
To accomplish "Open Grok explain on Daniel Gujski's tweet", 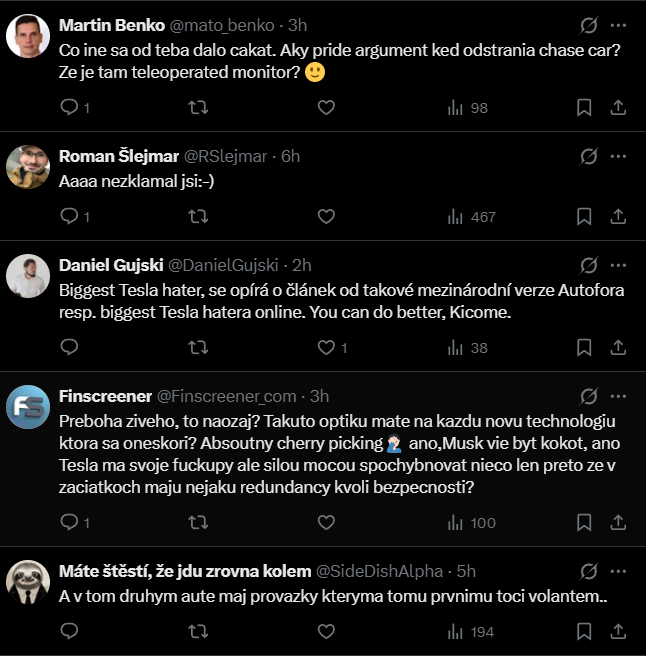I will (589, 265).
